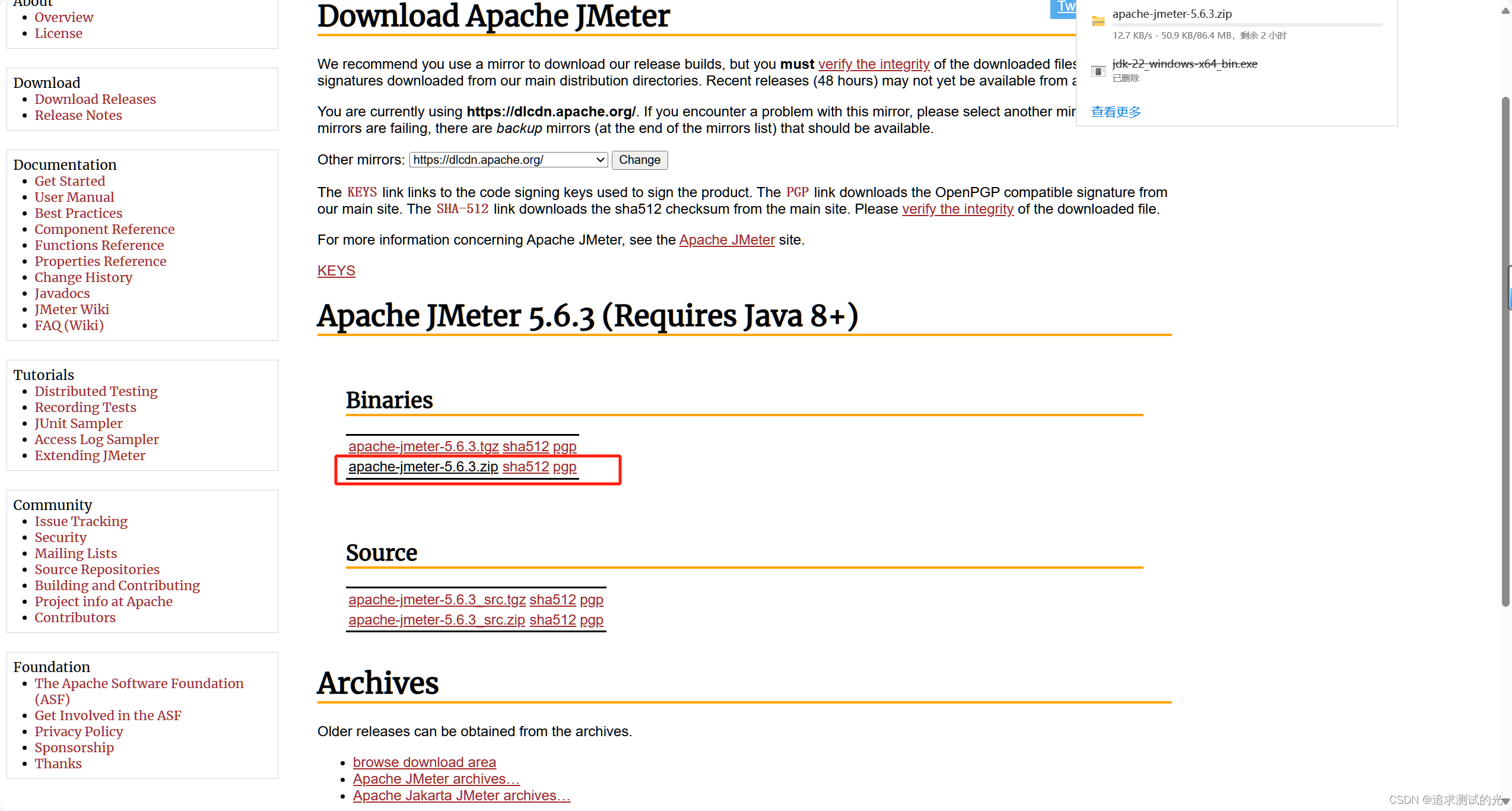The image size is (1512, 811).
Task: Open the User Manual sidebar link
Action: (x=74, y=197)
